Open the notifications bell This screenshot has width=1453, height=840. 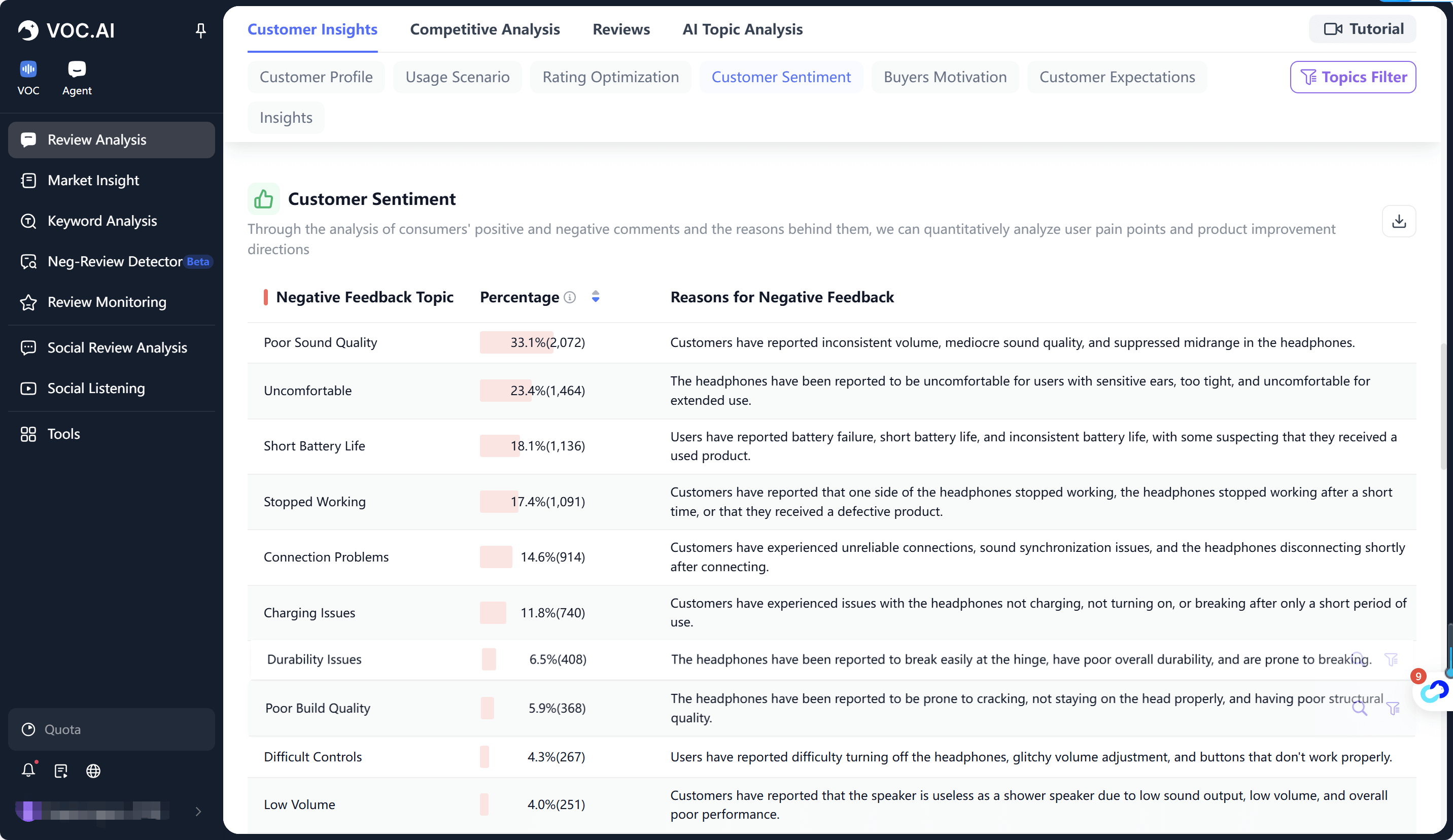(28, 770)
